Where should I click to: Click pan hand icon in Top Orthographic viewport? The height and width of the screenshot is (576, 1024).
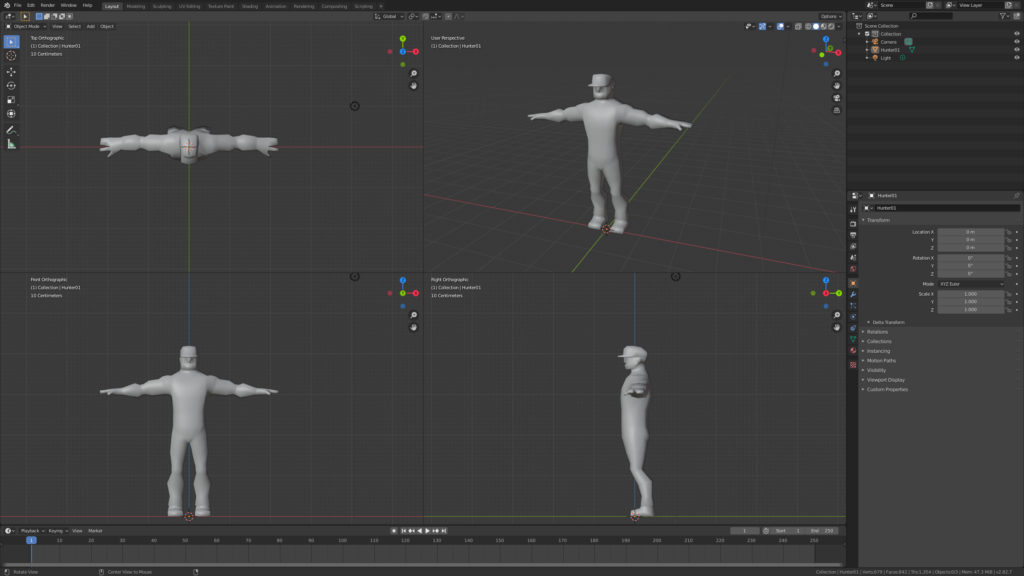coord(413,86)
